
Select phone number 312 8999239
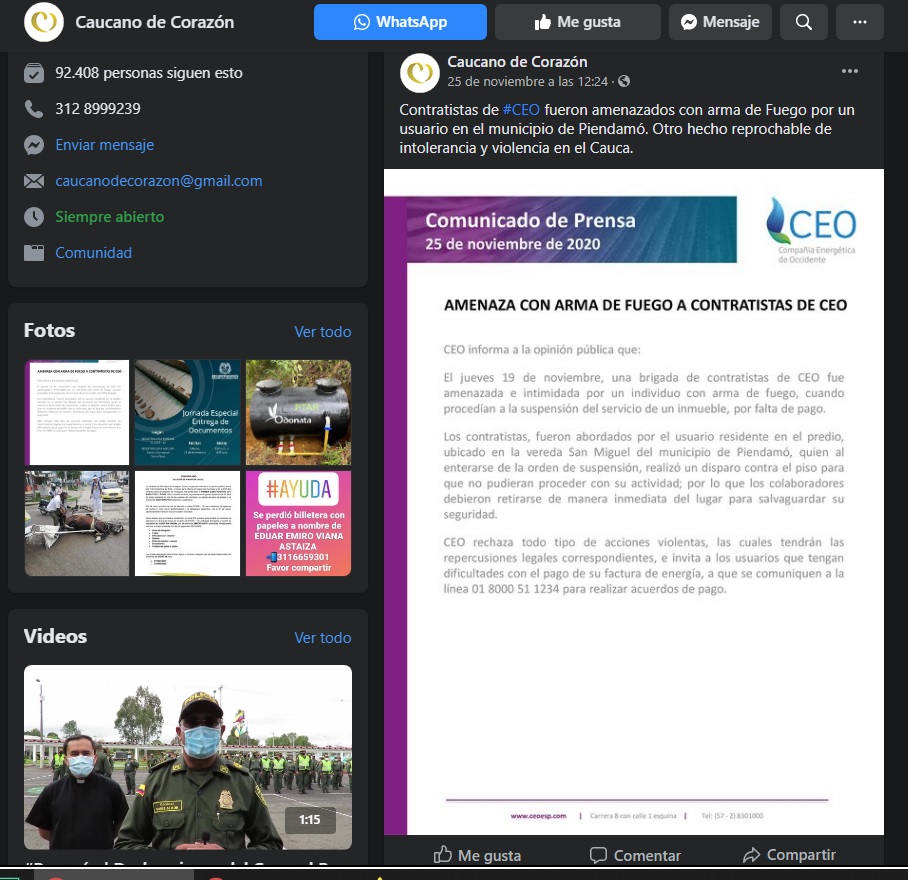pos(98,109)
